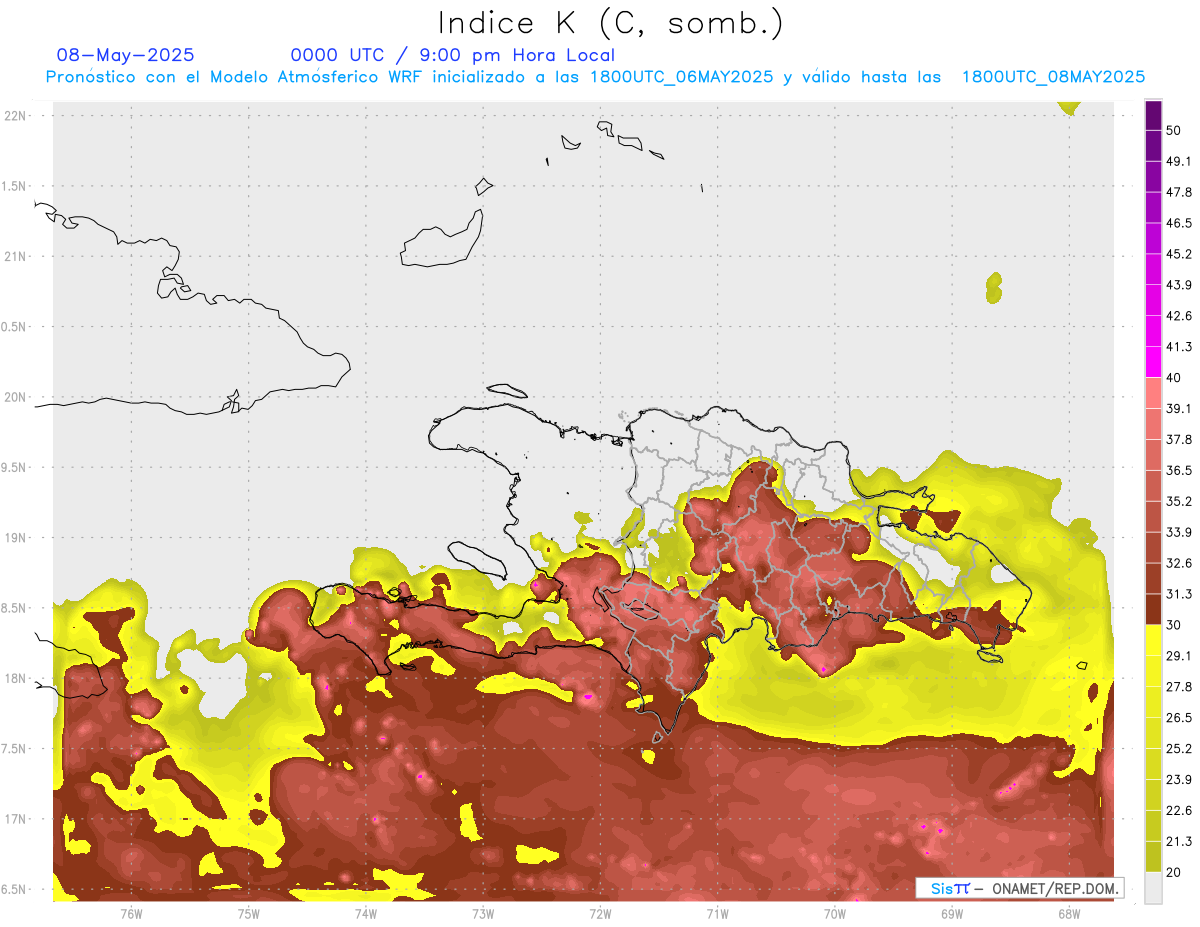The height and width of the screenshot is (927, 1200).
Task: Click the "0000 UTC / 9:00 pm Hora Local" time text
Action: pyautogui.click(x=453, y=55)
